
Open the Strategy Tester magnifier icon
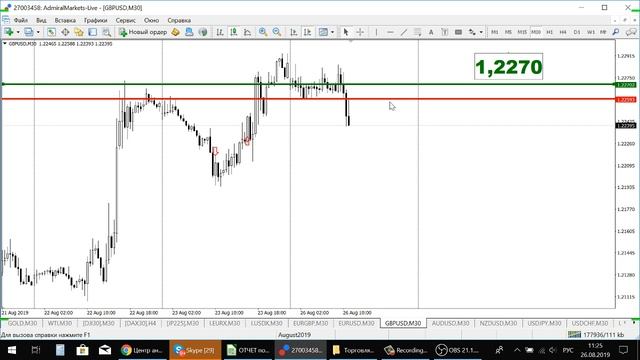[107, 32]
